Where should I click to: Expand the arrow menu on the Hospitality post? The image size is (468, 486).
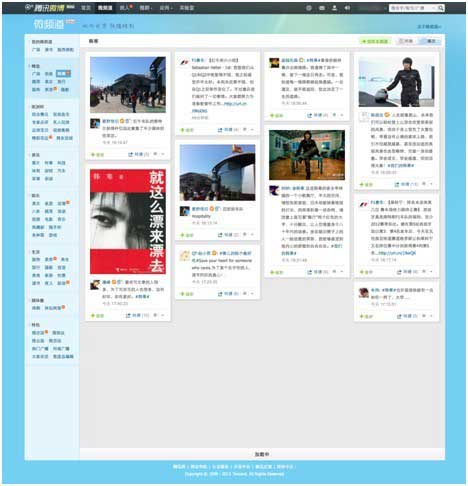252,235
